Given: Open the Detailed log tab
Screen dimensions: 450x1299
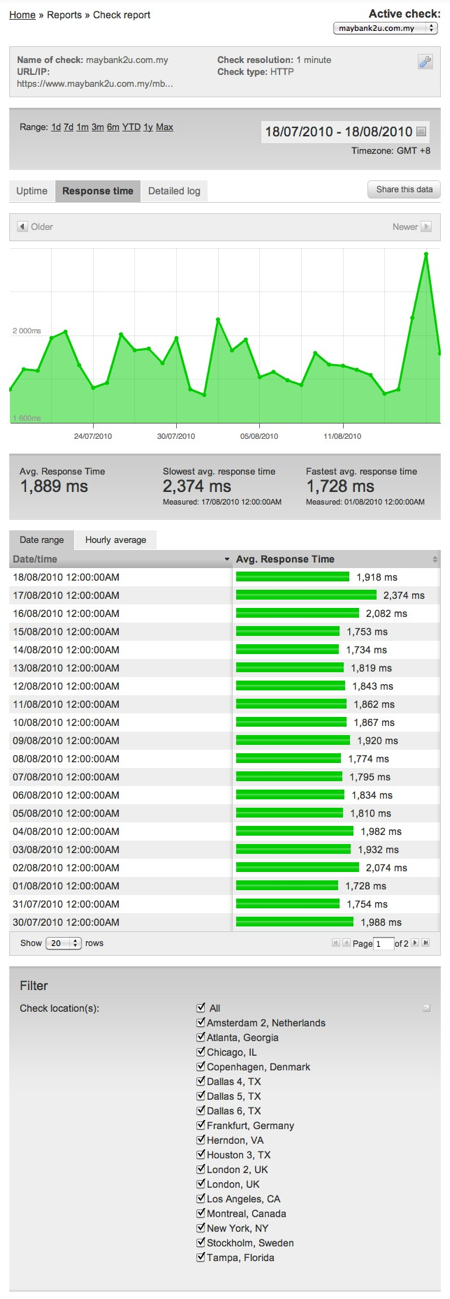Looking at the screenshot, I should (x=174, y=191).
